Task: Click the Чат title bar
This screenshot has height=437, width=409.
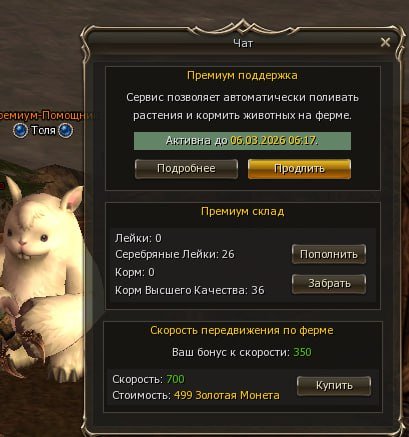Action: [243, 43]
